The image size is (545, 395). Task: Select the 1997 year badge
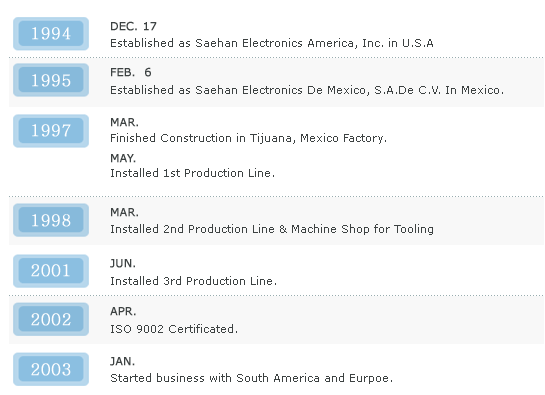pyautogui.click(x=51, y=131)
